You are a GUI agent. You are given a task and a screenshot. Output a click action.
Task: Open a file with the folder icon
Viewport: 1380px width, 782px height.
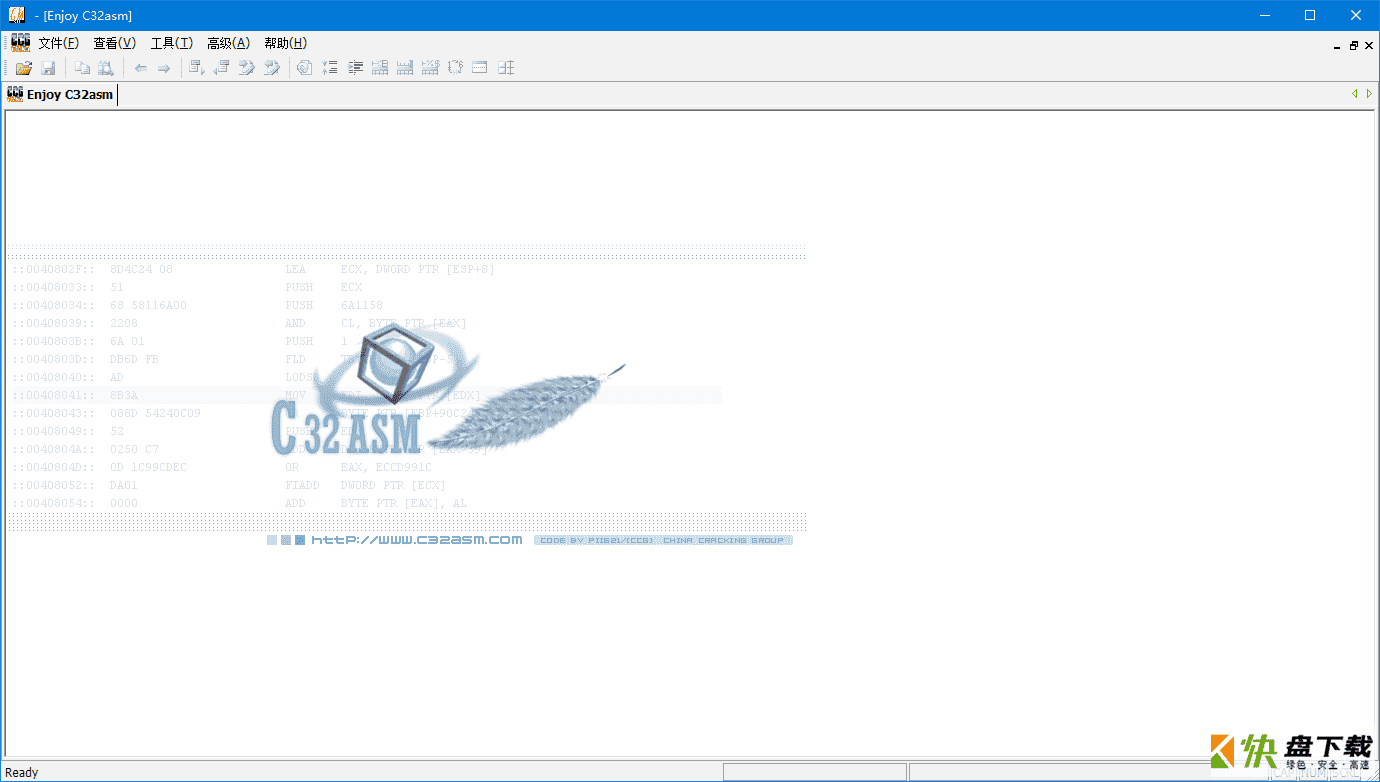pyautogui.click(x=24, y=68)
